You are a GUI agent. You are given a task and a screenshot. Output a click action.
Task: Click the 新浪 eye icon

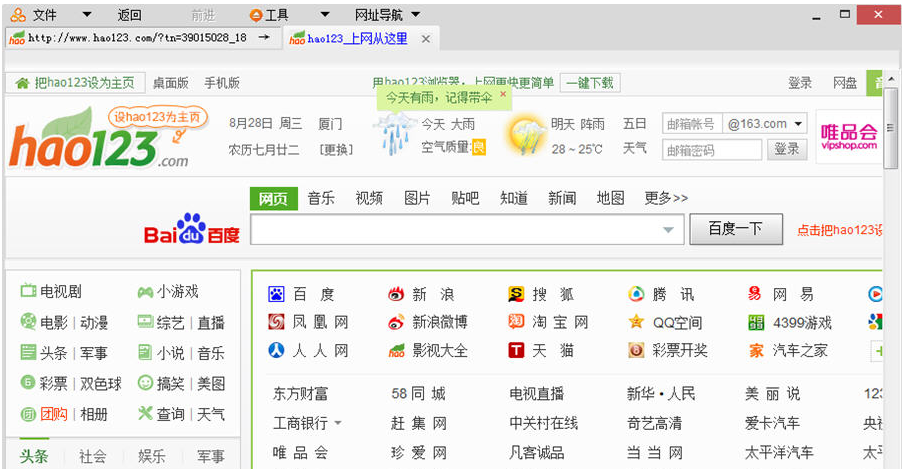tap(396, 295)
